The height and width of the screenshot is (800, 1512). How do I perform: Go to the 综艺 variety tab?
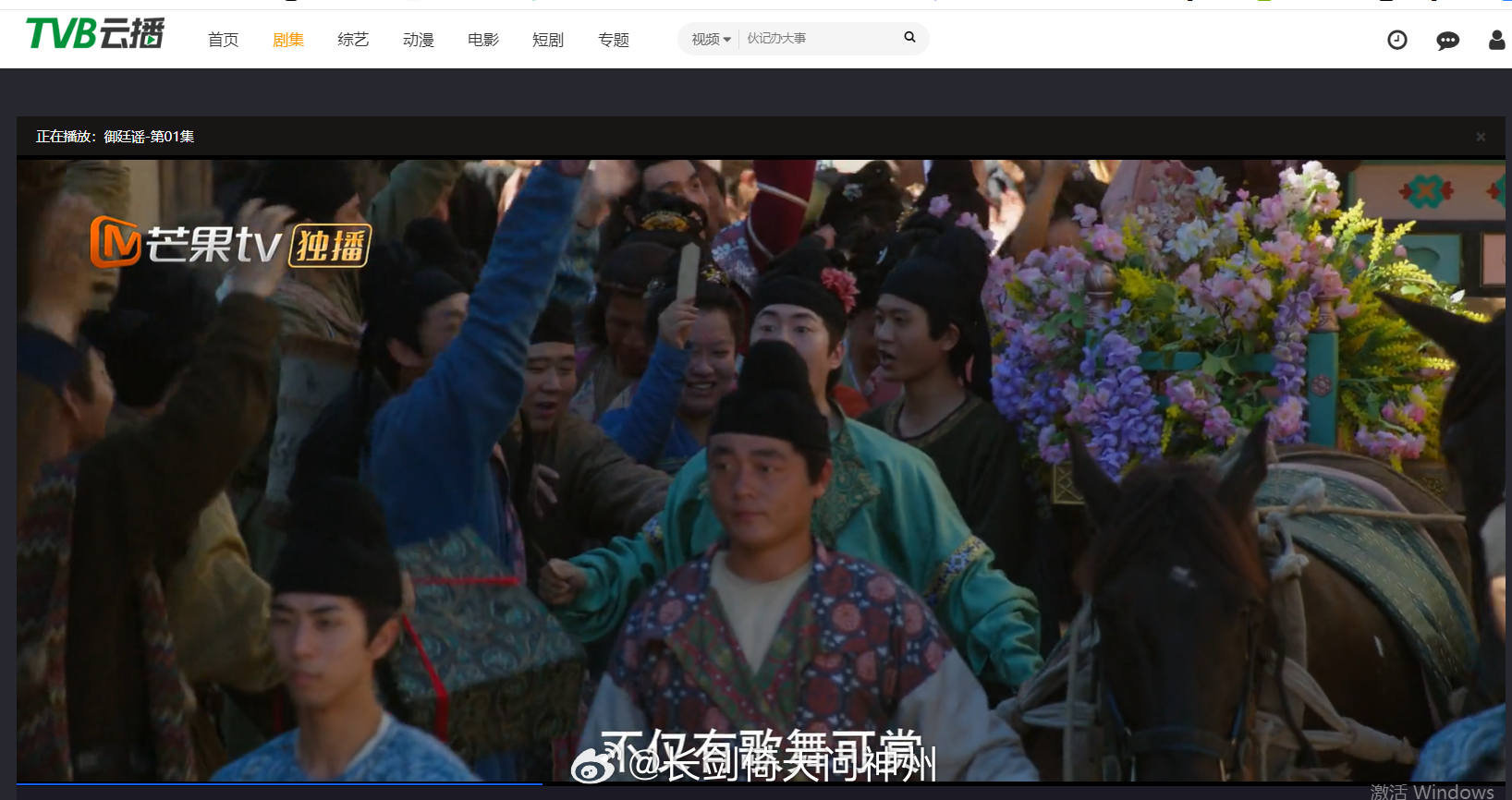pos(353,40)
